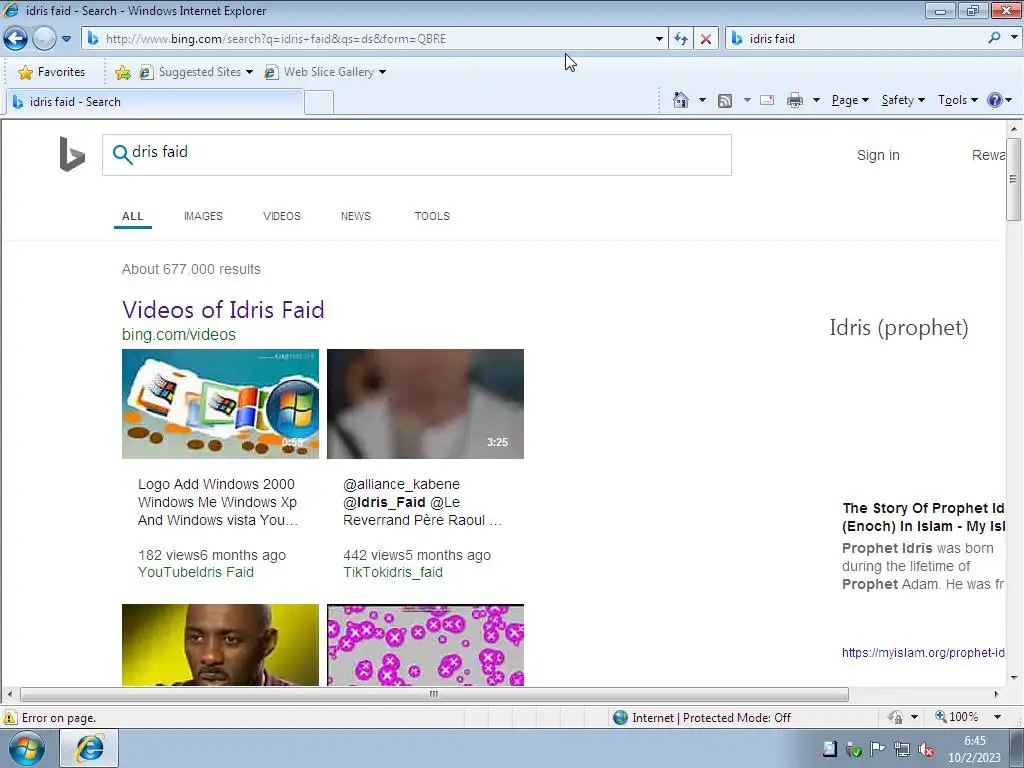Viewport: 1024px width, 768px height.
Task: Click the New Tab blank button
Action: click(319, 103)
